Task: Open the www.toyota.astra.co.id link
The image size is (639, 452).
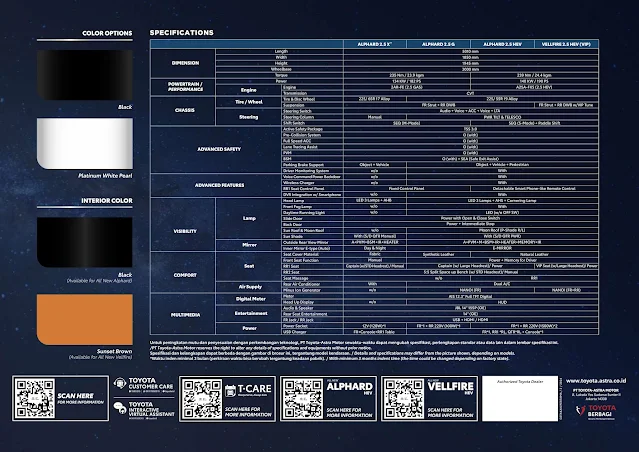Action: click(x=595, y=381)
